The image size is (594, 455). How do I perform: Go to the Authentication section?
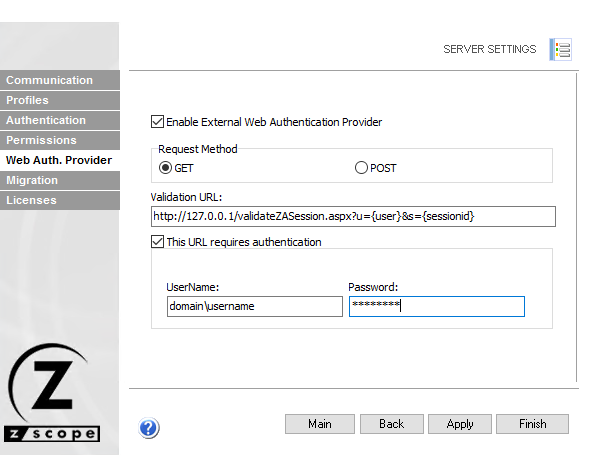point(60,120)
